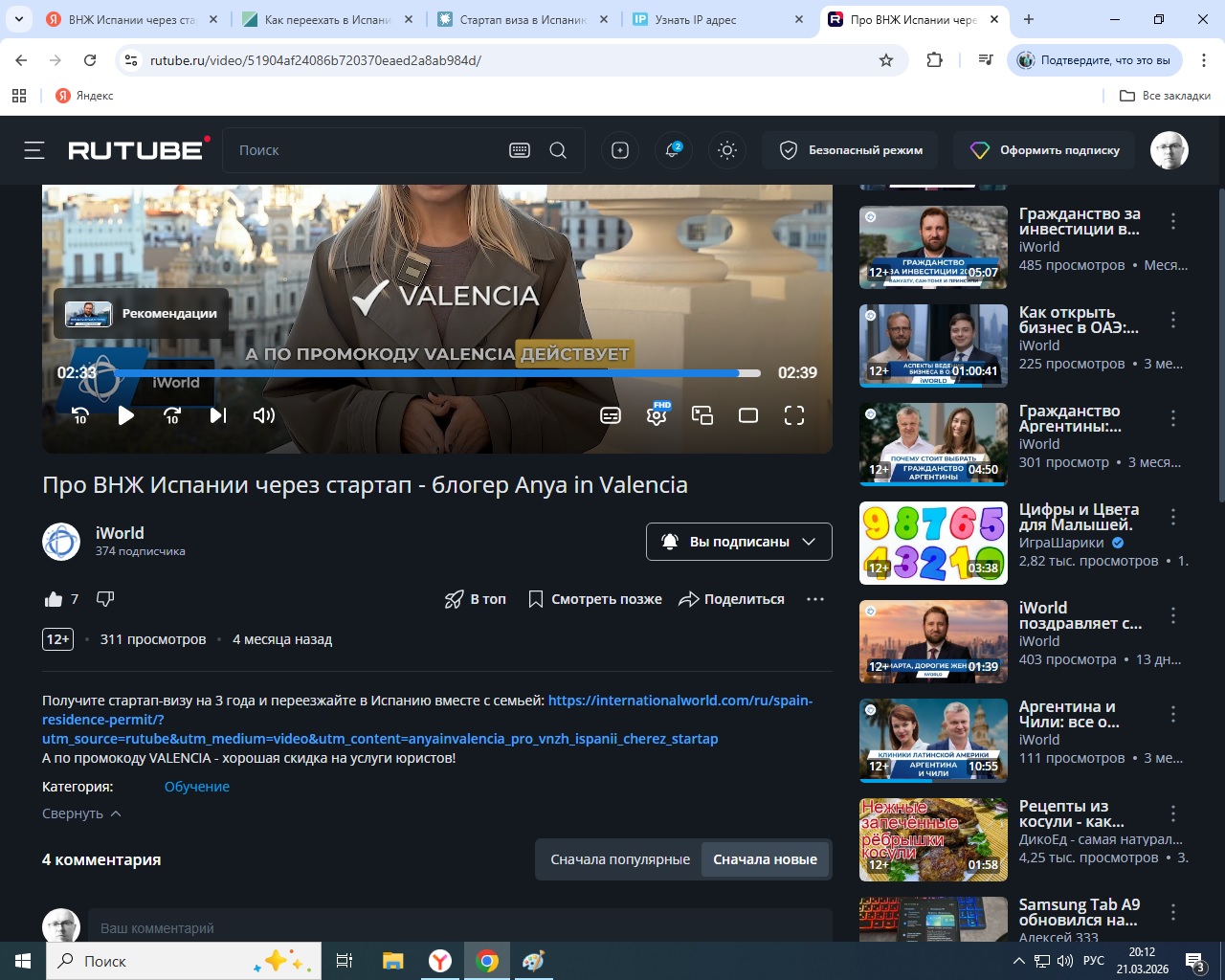Expand the Вы подписаны subscription dropdown
This screenshot has width=1225, height=980.
pyautogui.click(x=739, y=542)
